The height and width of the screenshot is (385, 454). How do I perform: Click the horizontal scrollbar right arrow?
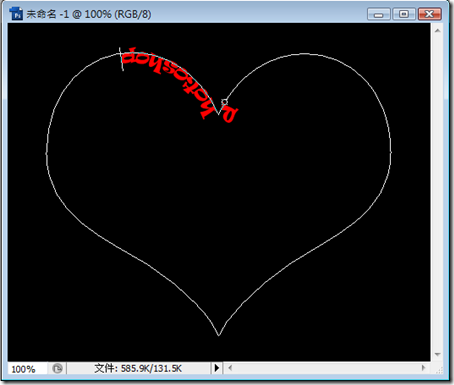point(423,368)
